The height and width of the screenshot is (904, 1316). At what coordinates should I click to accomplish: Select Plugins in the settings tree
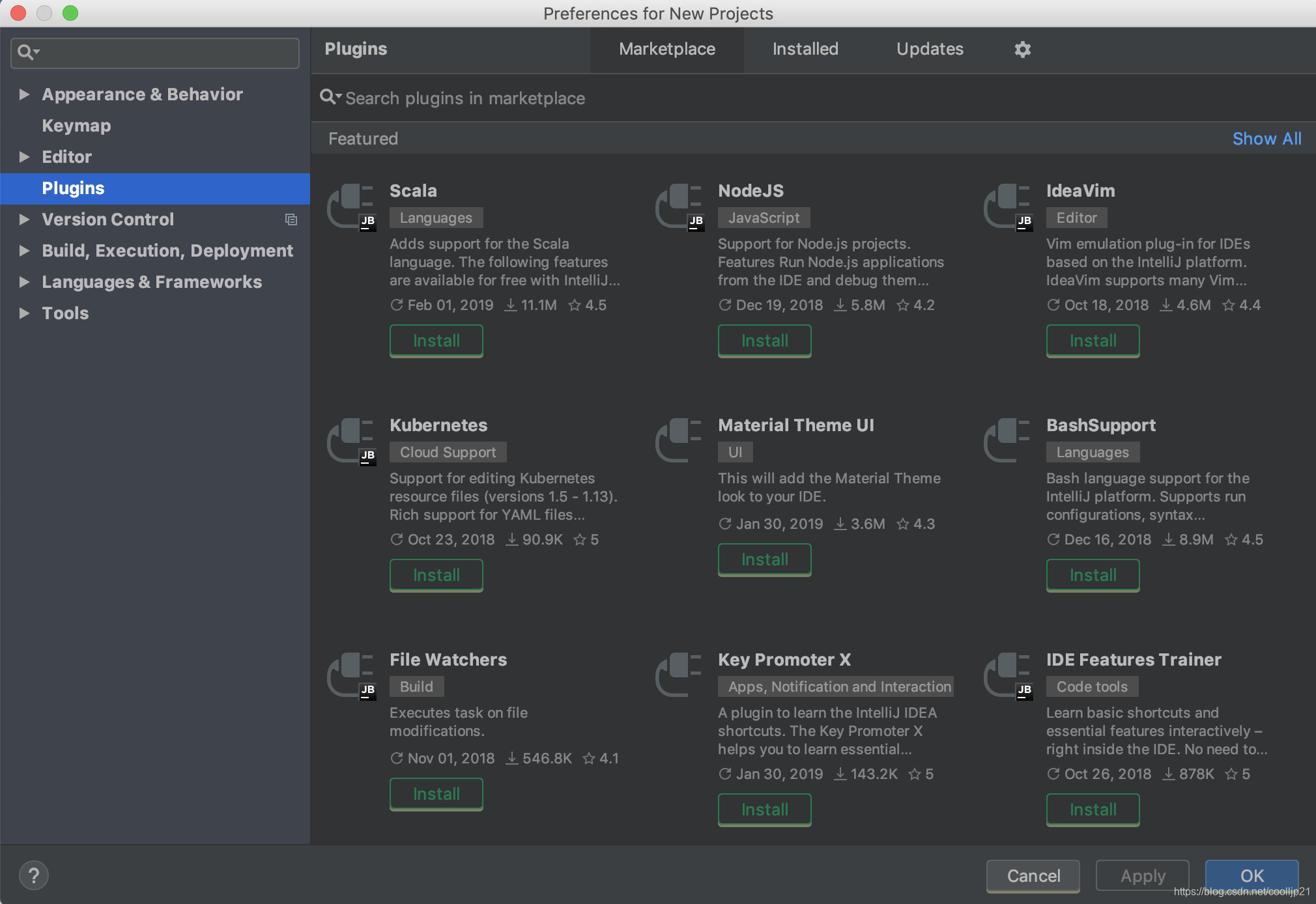click(x=155, y=188)
